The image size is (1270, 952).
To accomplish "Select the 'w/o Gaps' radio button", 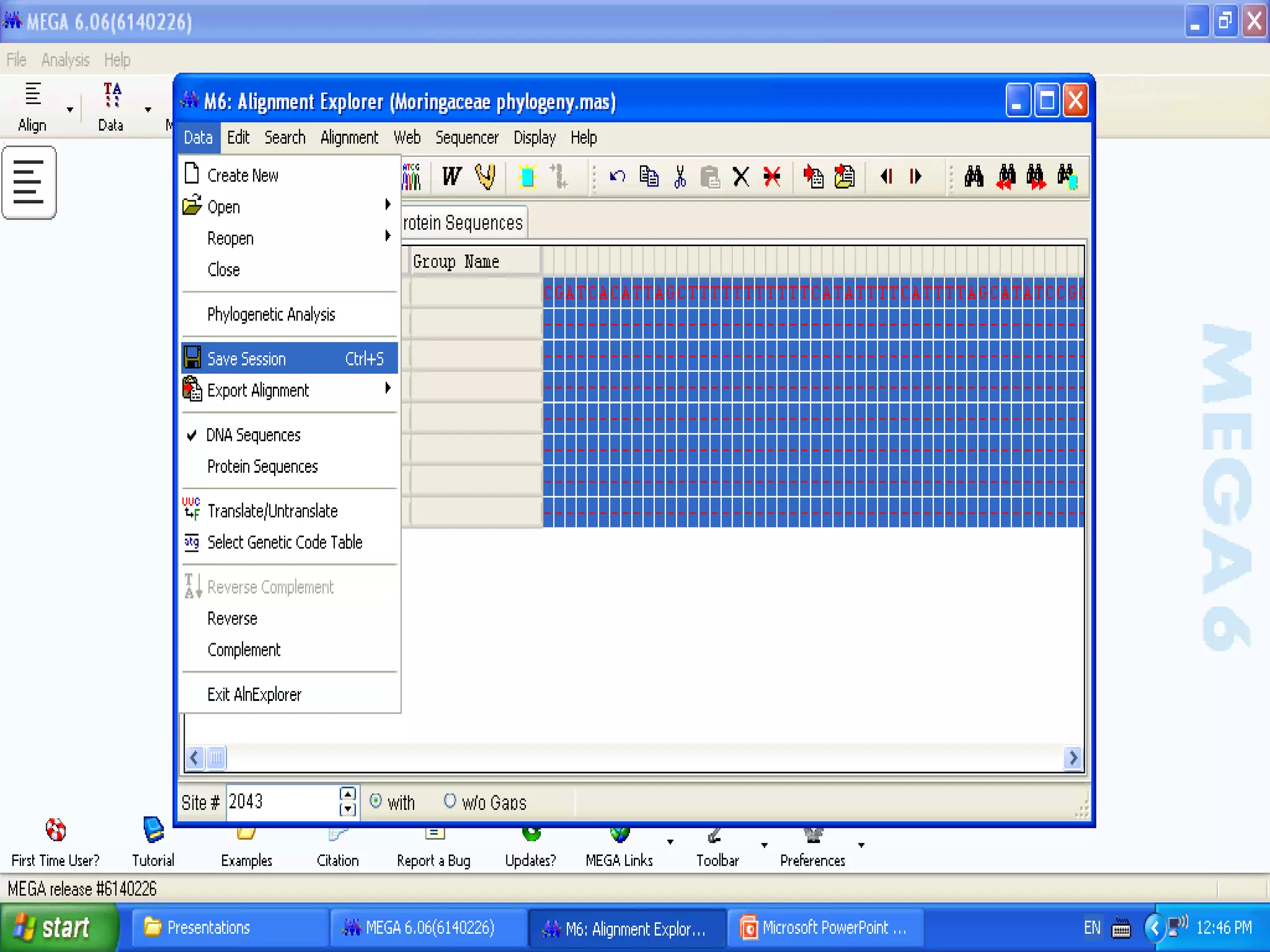I will (450, 801).
